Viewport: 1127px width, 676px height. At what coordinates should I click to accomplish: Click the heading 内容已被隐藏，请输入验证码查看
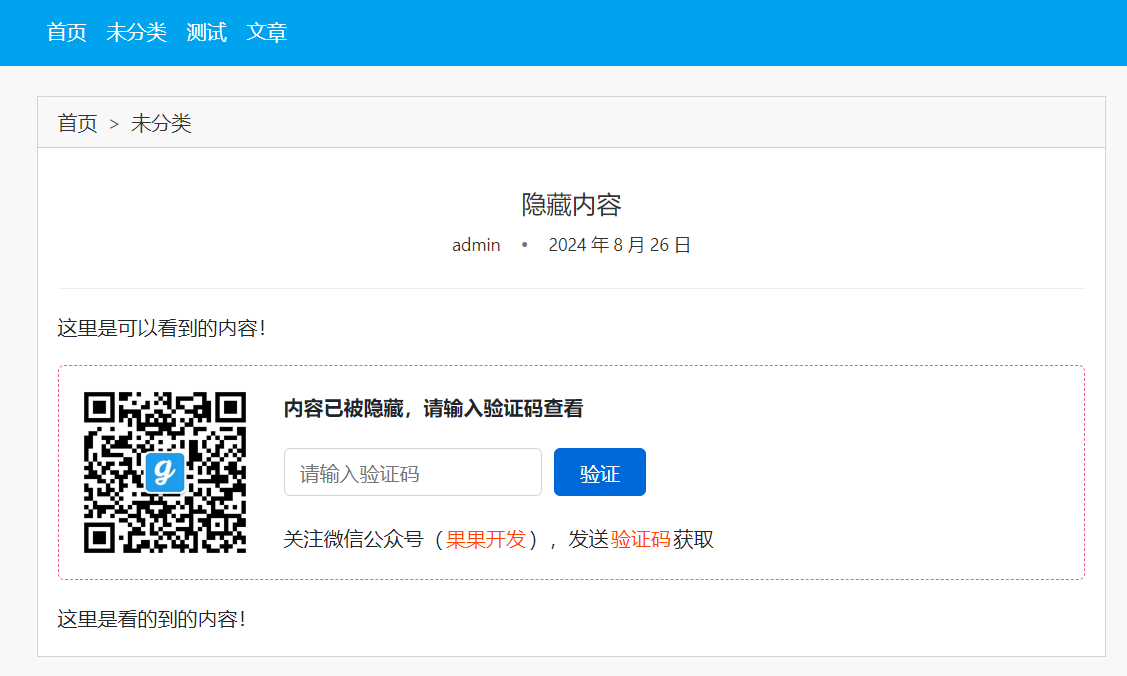(x=433, y=409)
